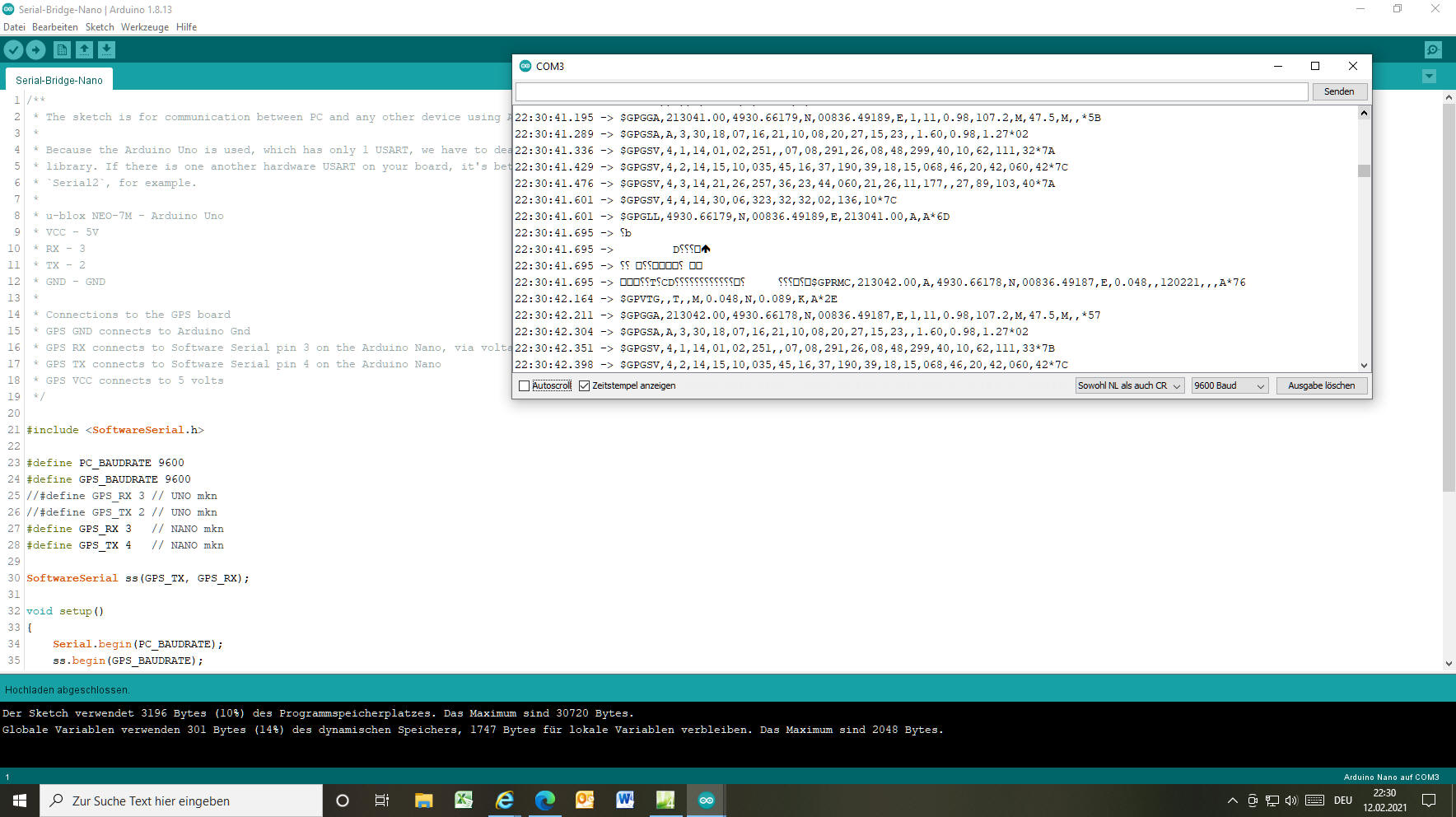Click the touch keyboard tray icon
1456x817 pixels.
(x=1315, y=801)
